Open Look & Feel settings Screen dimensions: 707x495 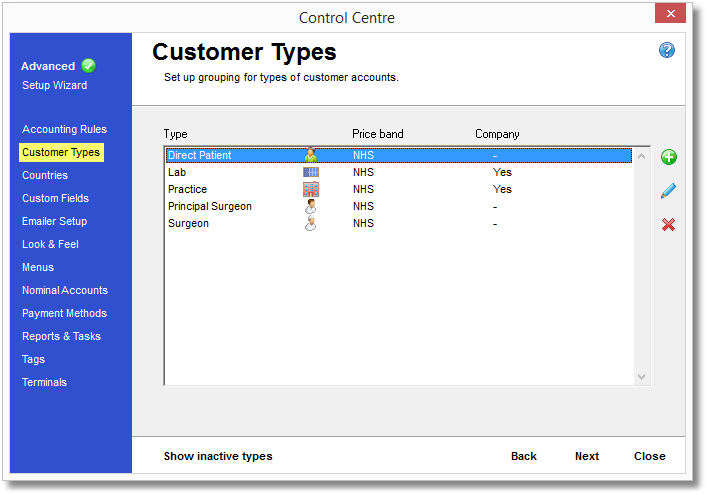(x=50, y=244)
